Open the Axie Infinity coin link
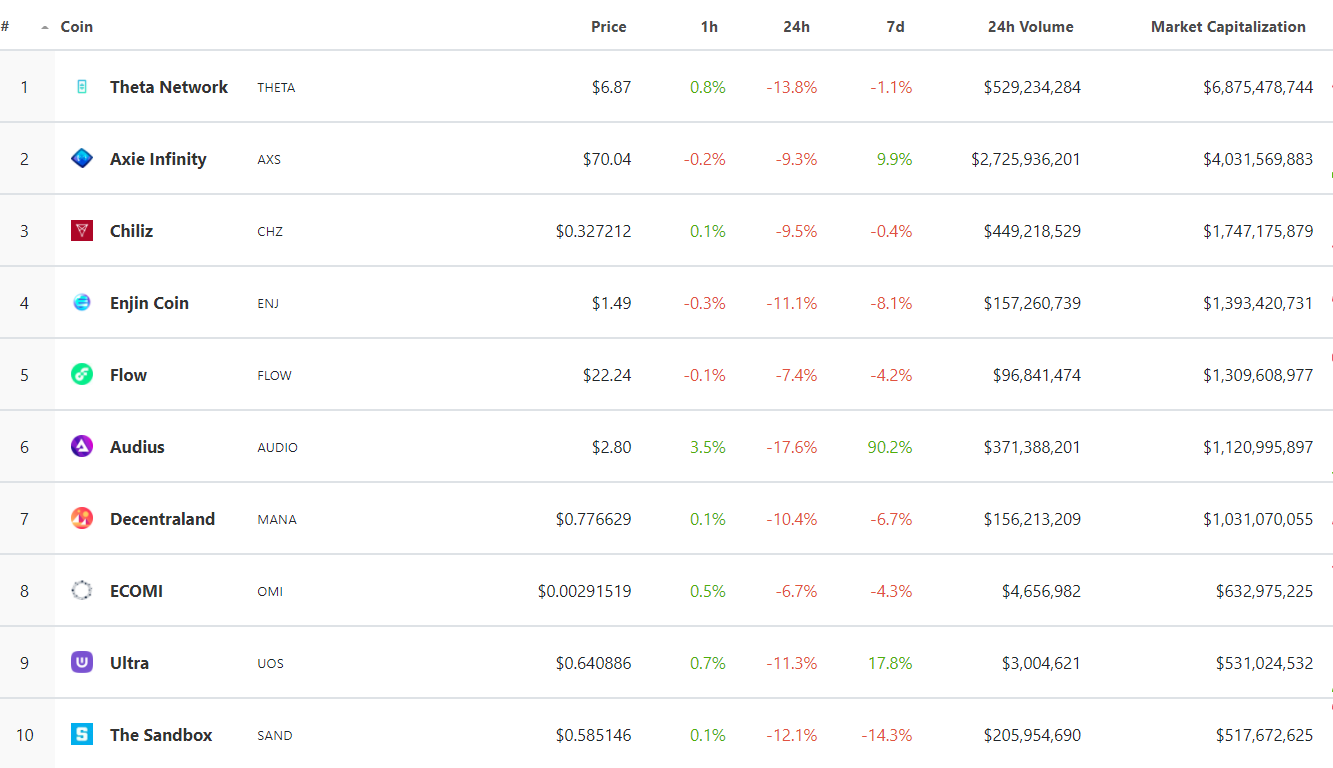The image size is (1333, 768). tap(158, 159)
